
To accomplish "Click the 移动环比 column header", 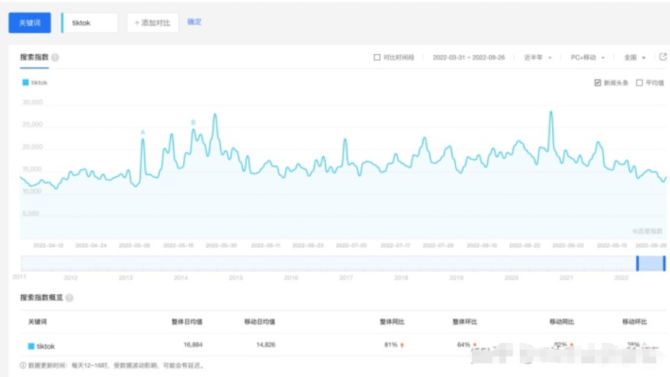I will click(x=634, y=322).
